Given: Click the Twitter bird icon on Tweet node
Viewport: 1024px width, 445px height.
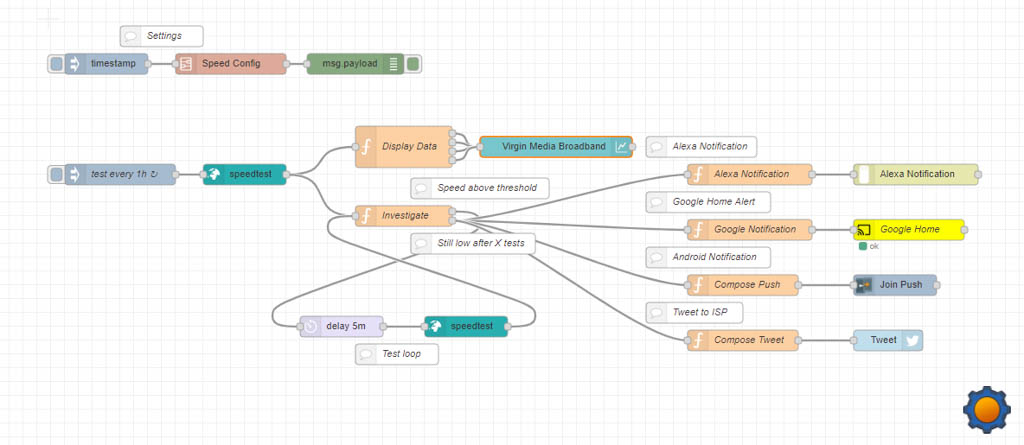Looking at the screenshot, I should click(912, 340).
